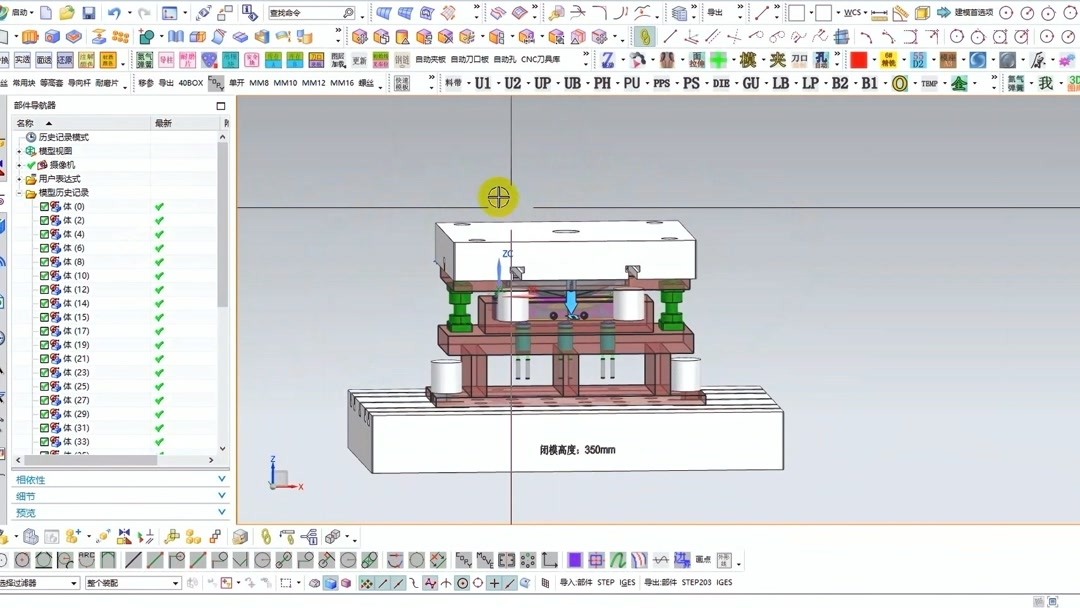
Task: Collapse the 模型历史记录 tree node
Action: (19, 194)
